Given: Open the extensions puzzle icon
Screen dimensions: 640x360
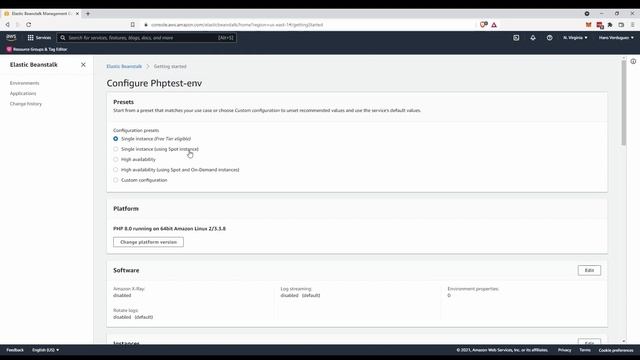Looking at the screenshot, I should (610, 24).
